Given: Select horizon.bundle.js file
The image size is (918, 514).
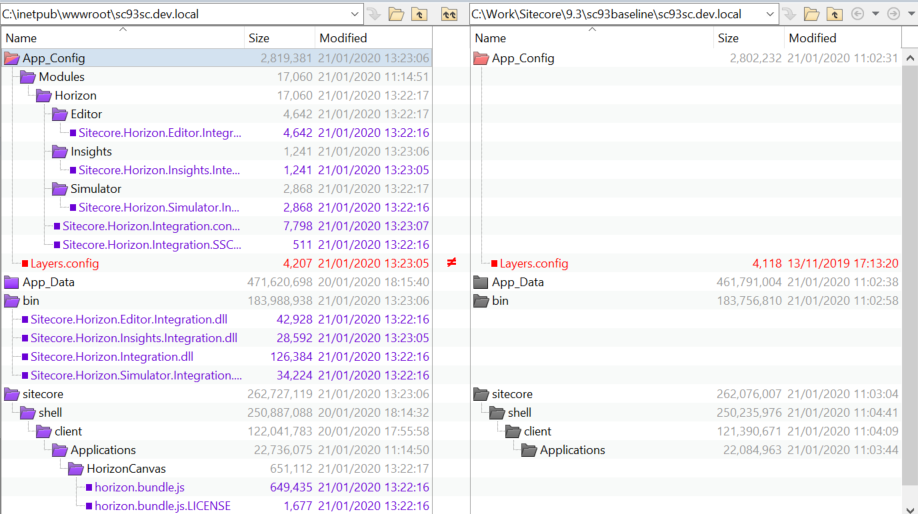Looking at the screenshot, I should (x=139, y=488).
